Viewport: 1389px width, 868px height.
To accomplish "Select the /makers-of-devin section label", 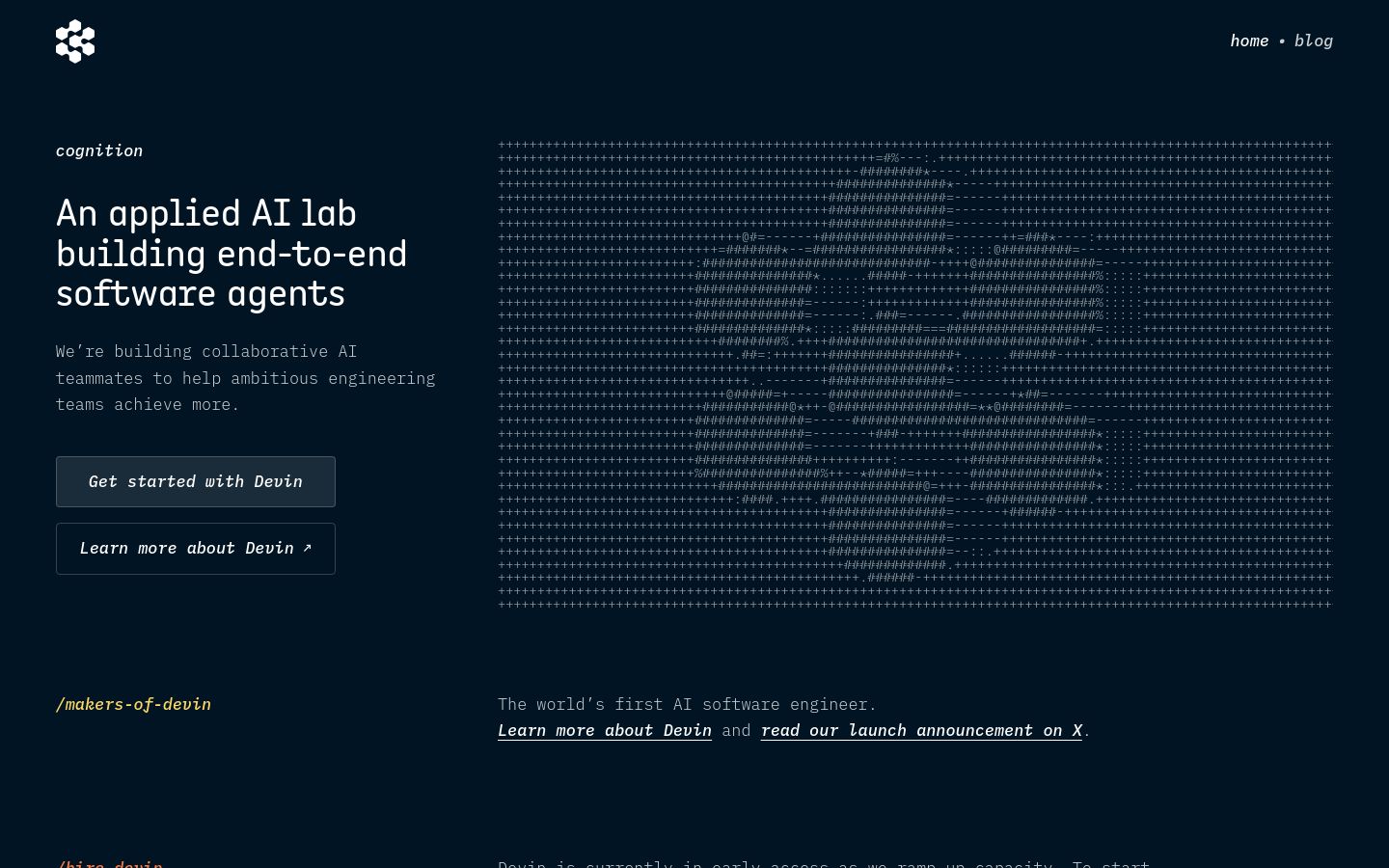I will [133, 704].
